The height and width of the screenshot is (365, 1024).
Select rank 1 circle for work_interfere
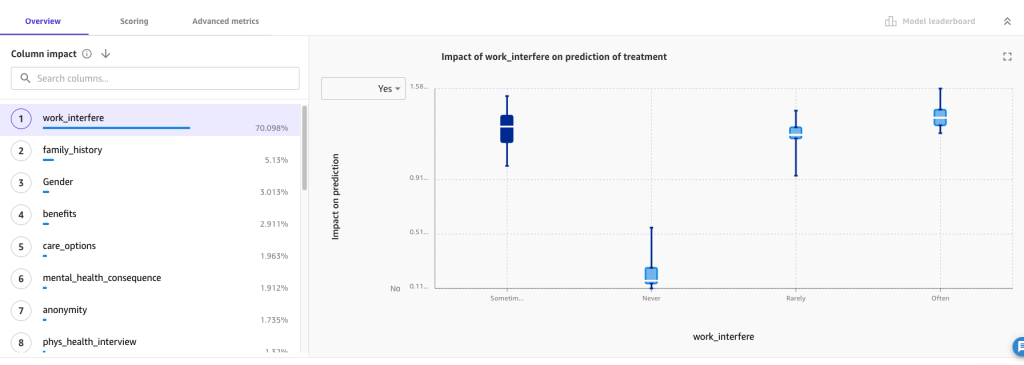pos(21,119)
